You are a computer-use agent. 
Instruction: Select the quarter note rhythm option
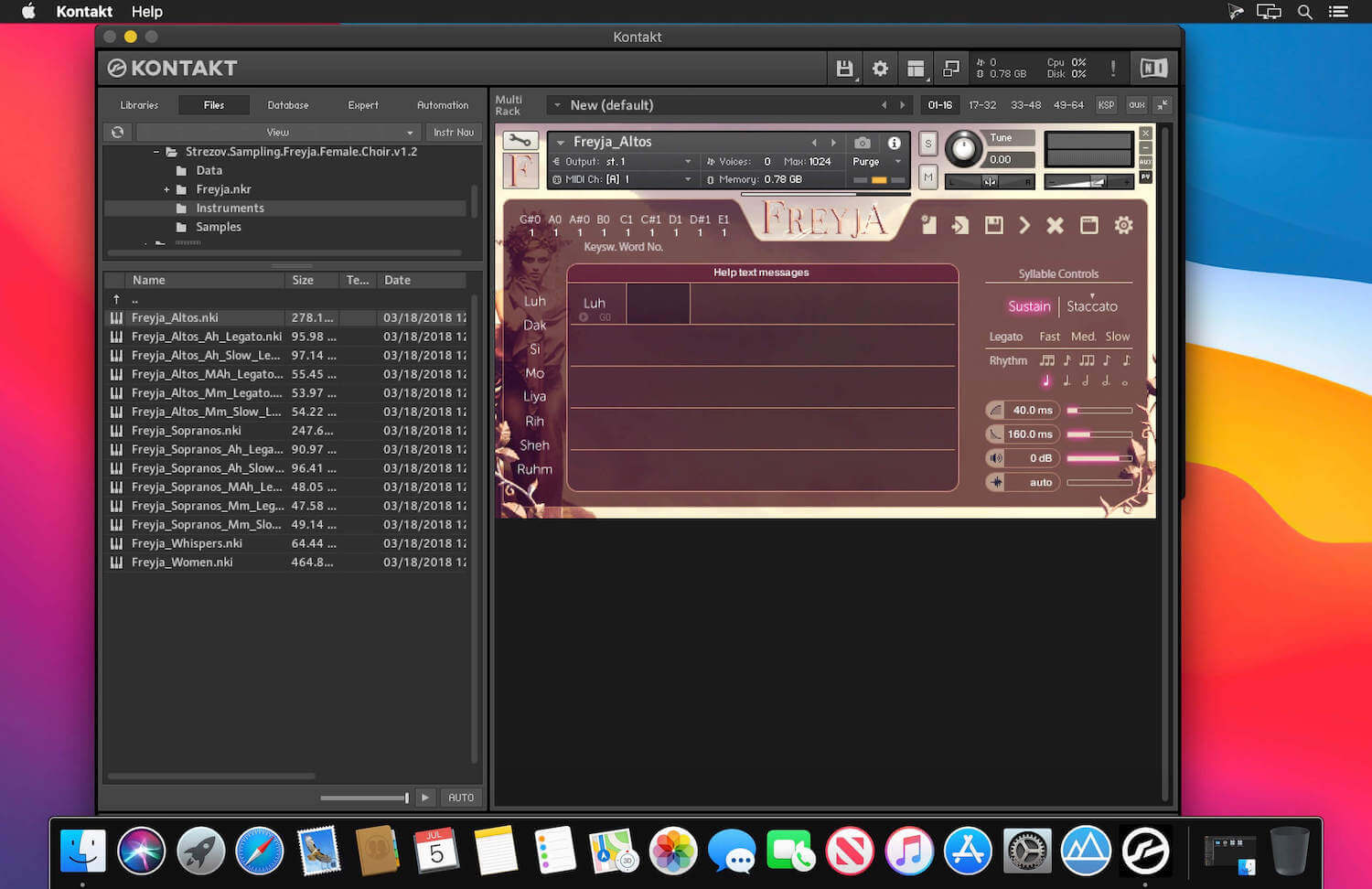tap(1045, 381)
